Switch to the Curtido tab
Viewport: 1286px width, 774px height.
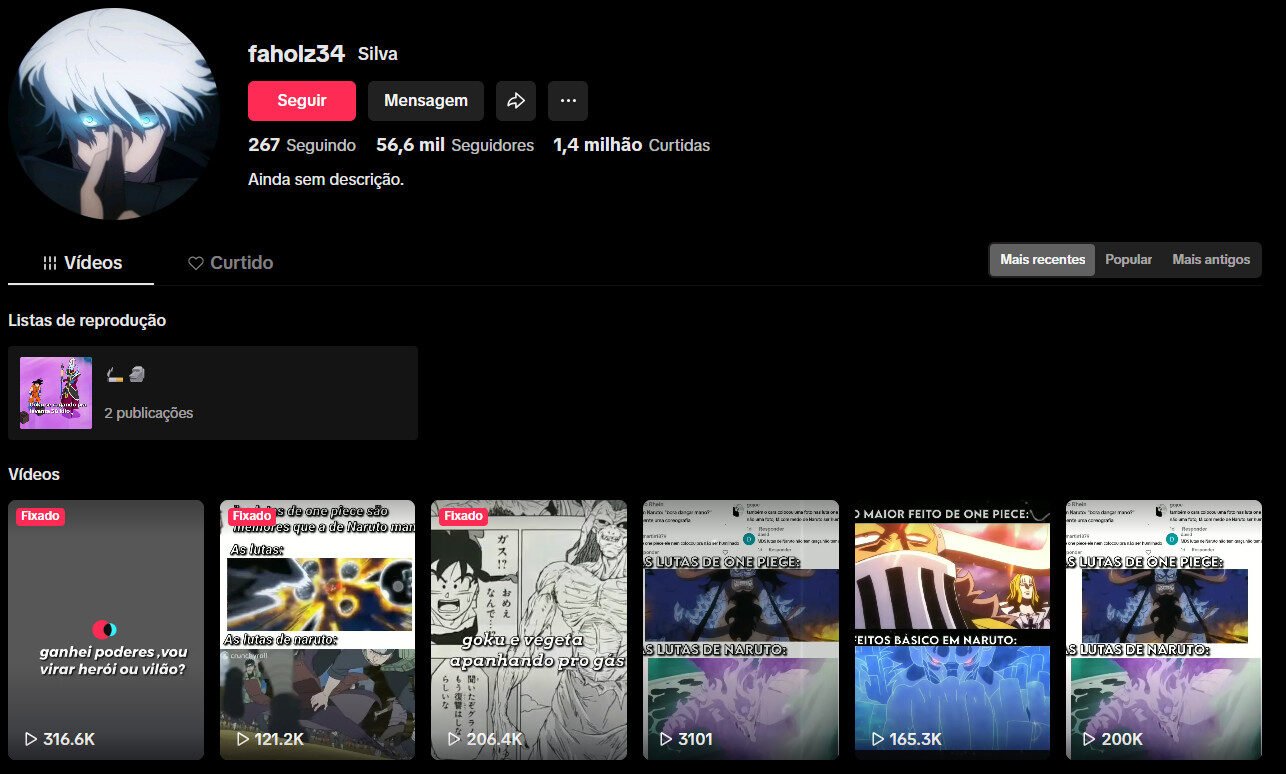click(230, 263)
